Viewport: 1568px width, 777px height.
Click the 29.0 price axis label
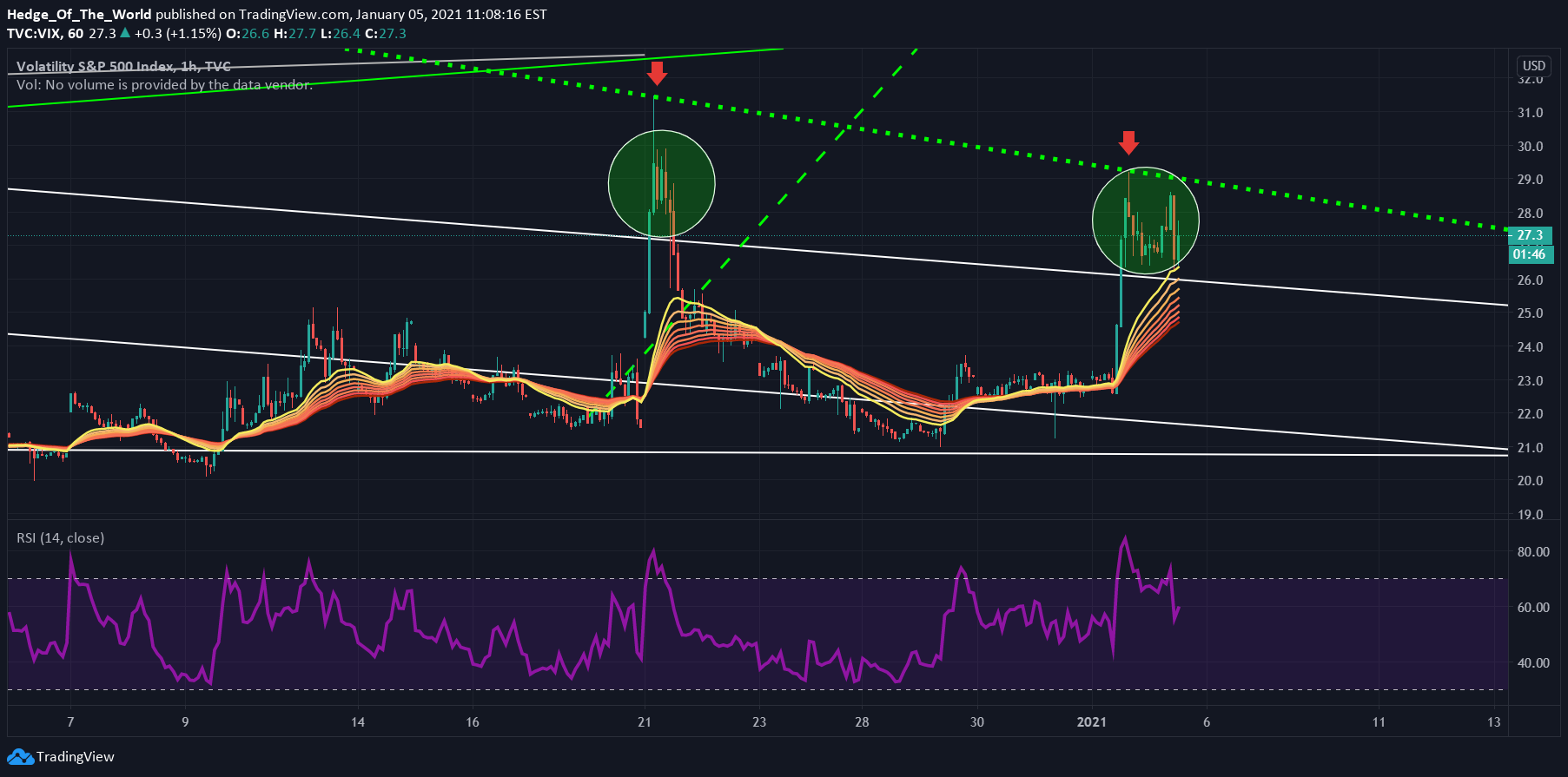1531,180
